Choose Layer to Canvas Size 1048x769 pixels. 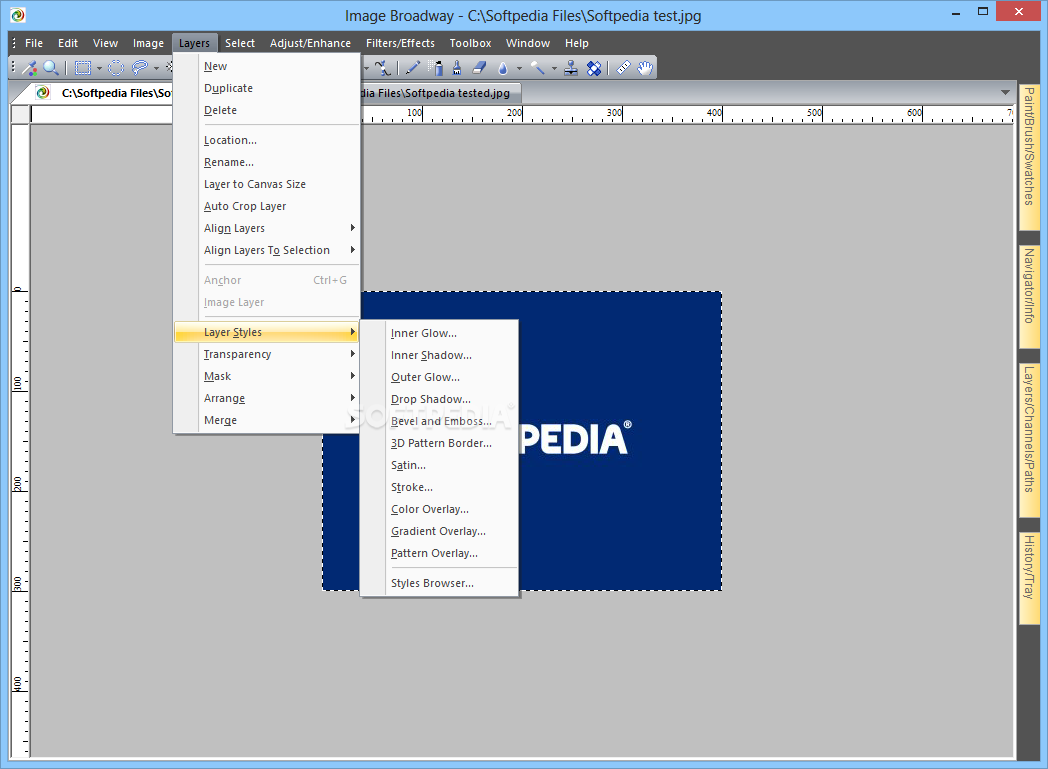[x=267, y=184]
